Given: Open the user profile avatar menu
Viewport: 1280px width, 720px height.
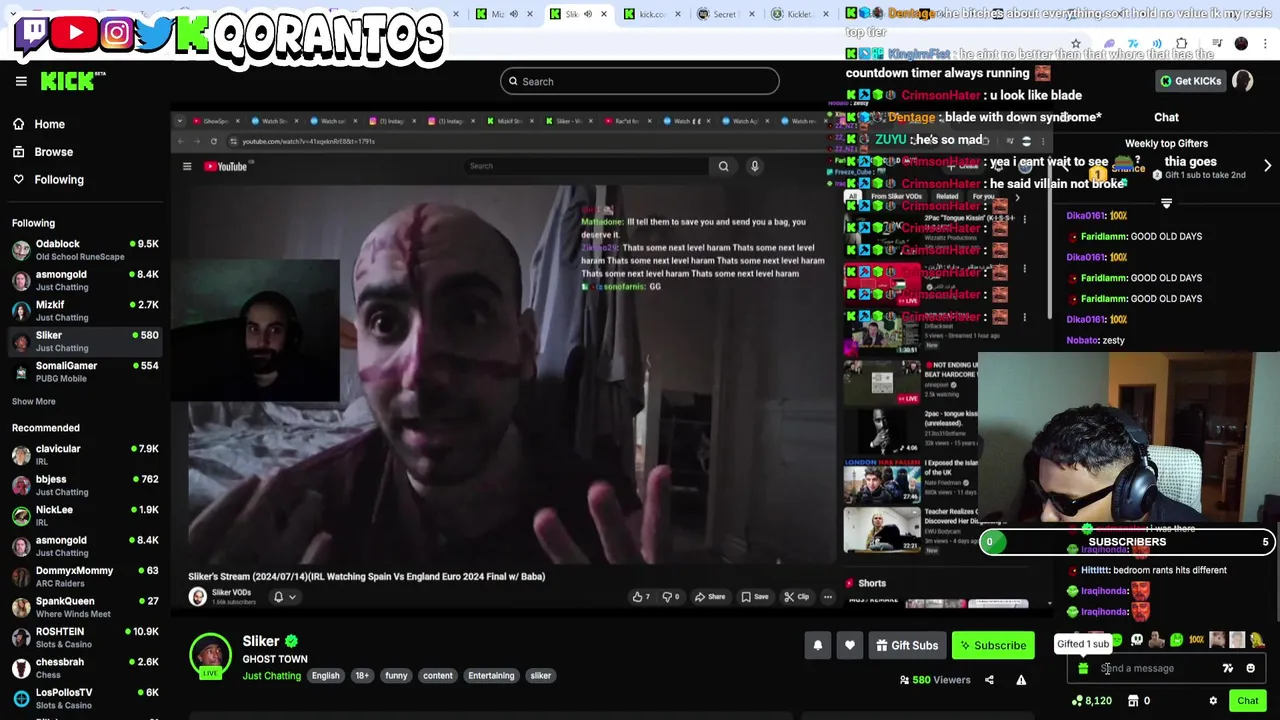Looking at the screenshot, I should pos(1243,81).
